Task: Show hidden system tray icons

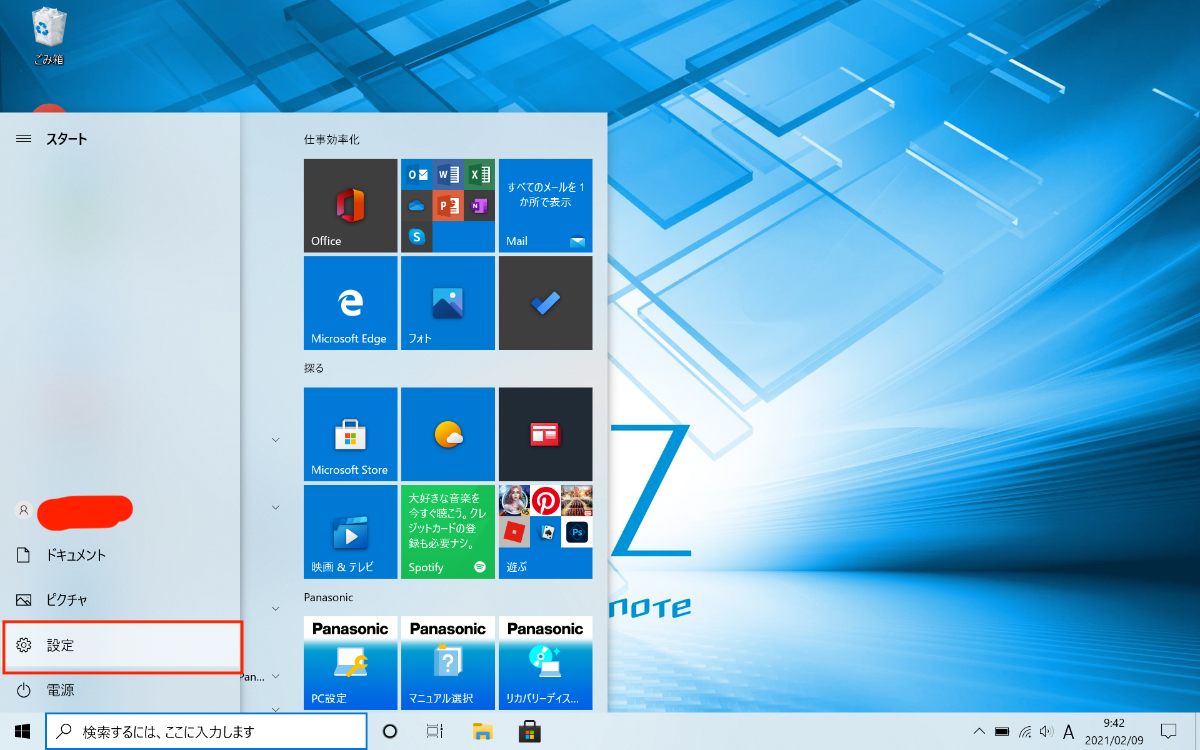Action: 979,731
